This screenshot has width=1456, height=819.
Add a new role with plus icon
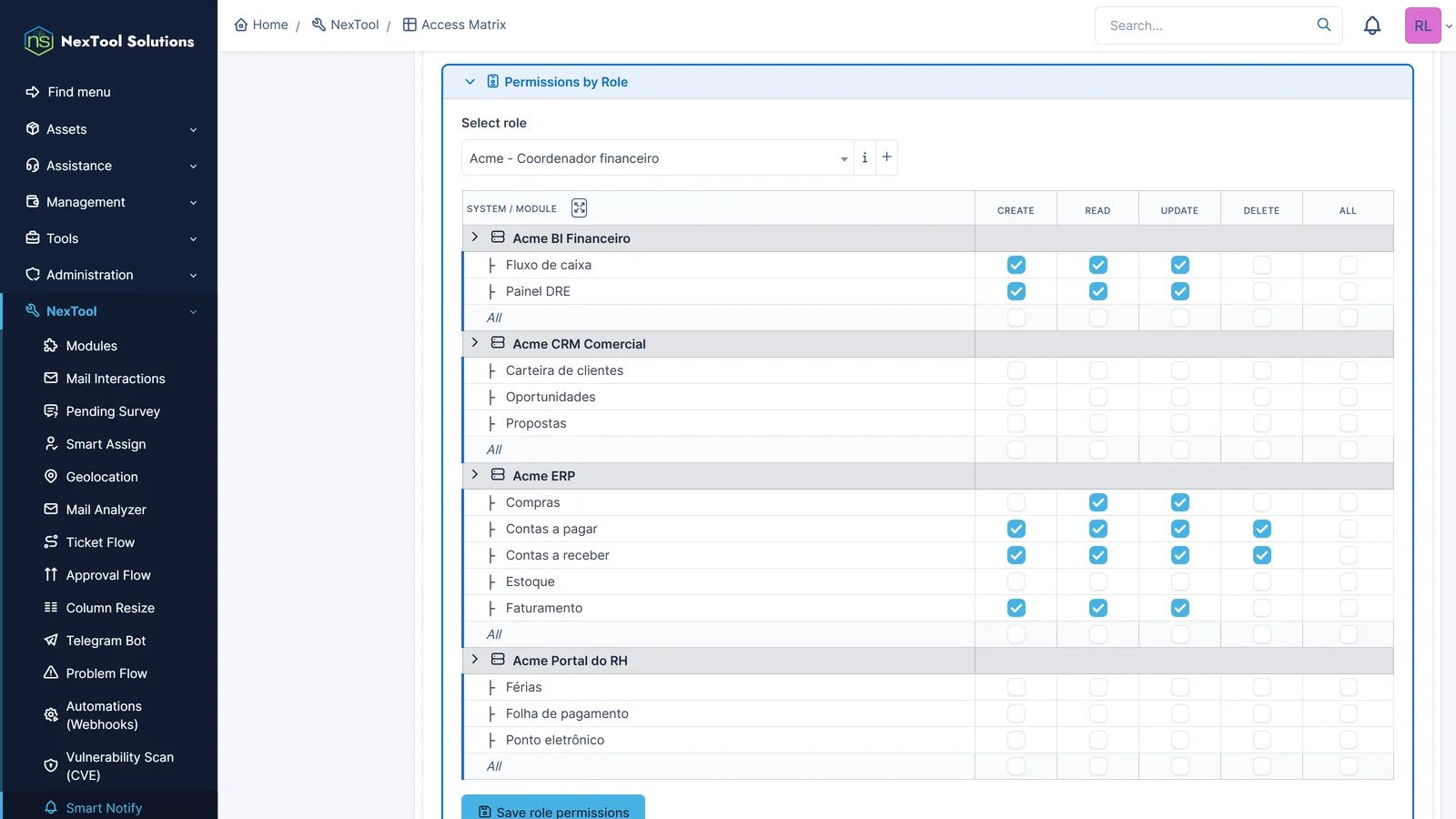(887, 157)
